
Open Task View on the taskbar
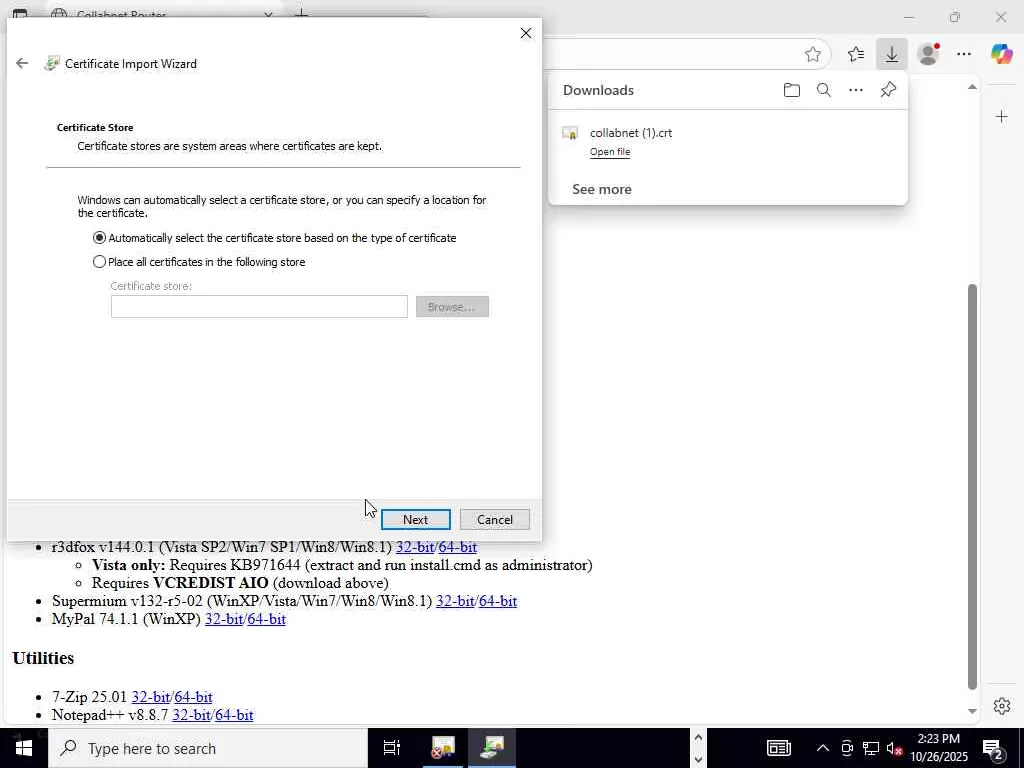point(392,748)
